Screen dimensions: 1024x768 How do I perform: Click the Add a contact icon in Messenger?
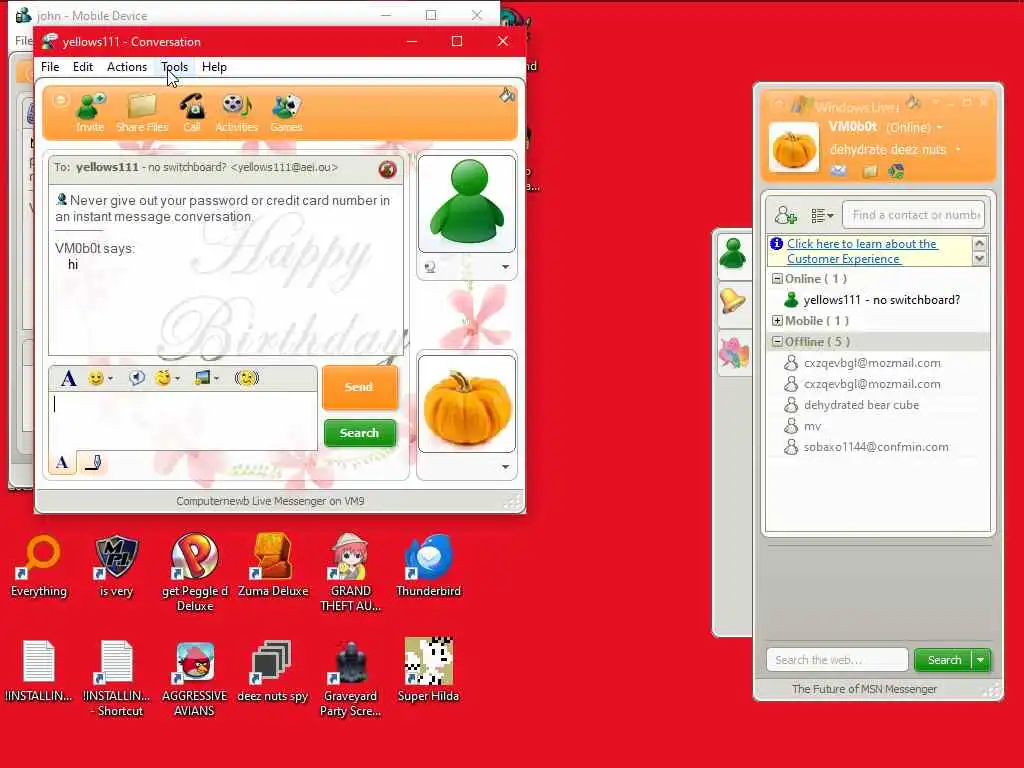coord(785,215)
